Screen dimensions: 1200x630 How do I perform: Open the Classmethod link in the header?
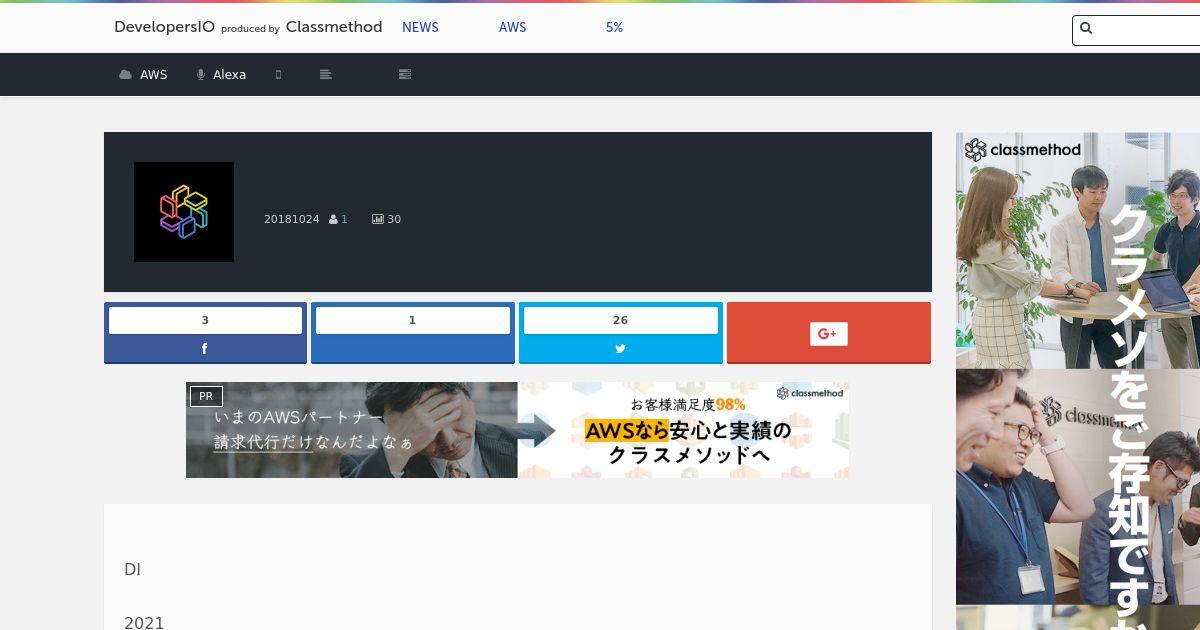(334, 27)
